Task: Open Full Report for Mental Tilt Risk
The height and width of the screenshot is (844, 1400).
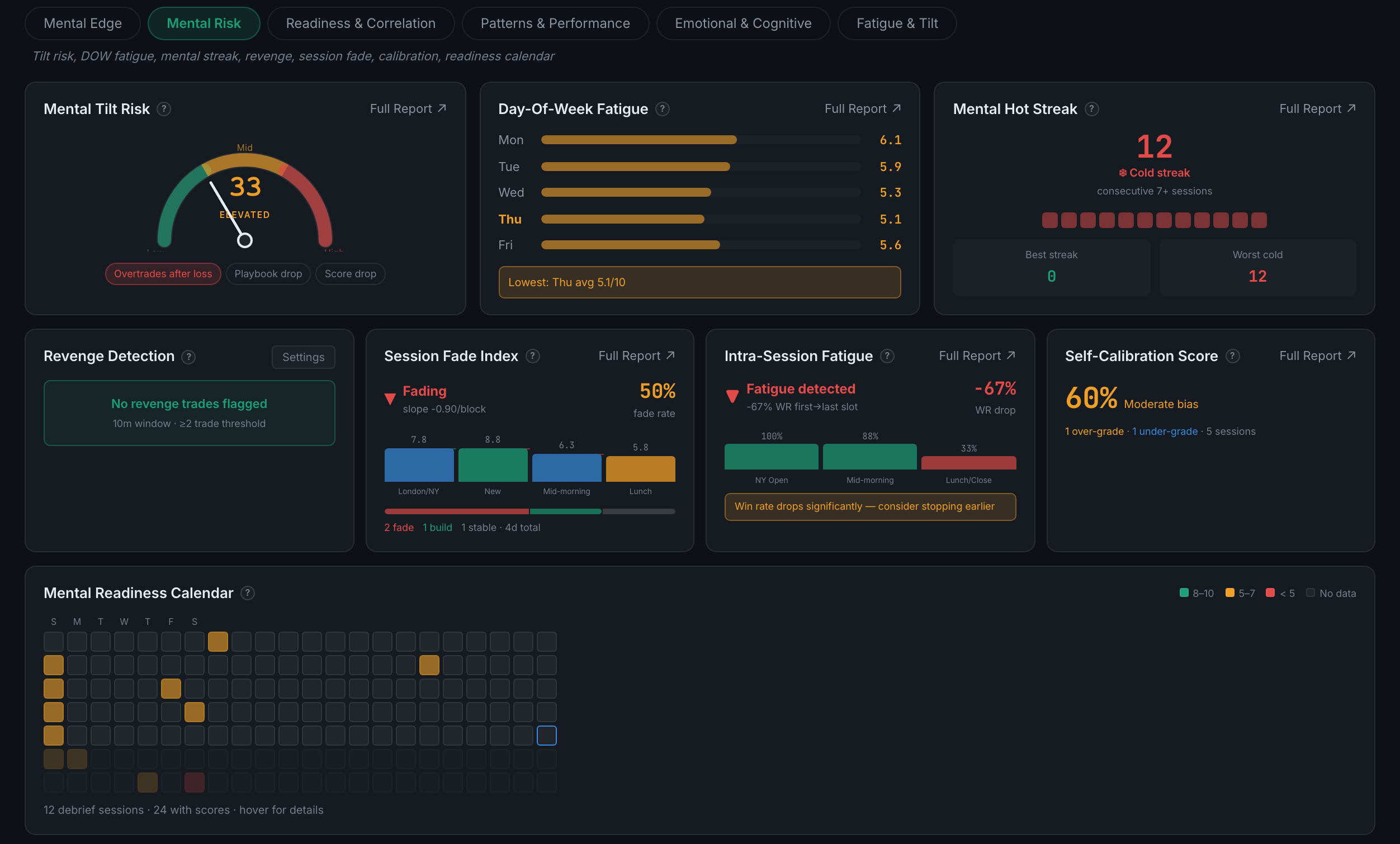Action: (x=408, y=108)
